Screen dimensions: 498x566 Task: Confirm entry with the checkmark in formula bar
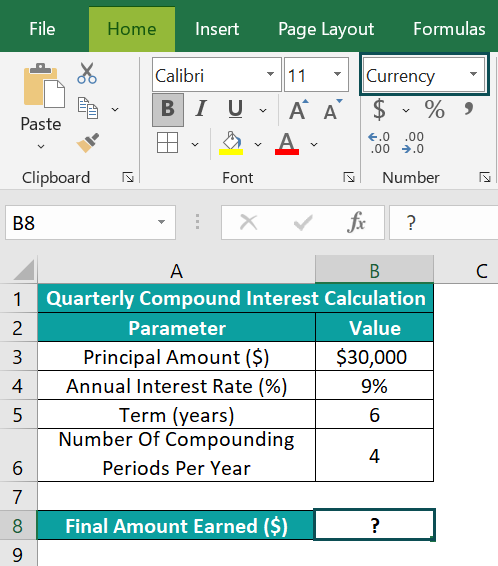pyautogui.click(x=303, y=222)
